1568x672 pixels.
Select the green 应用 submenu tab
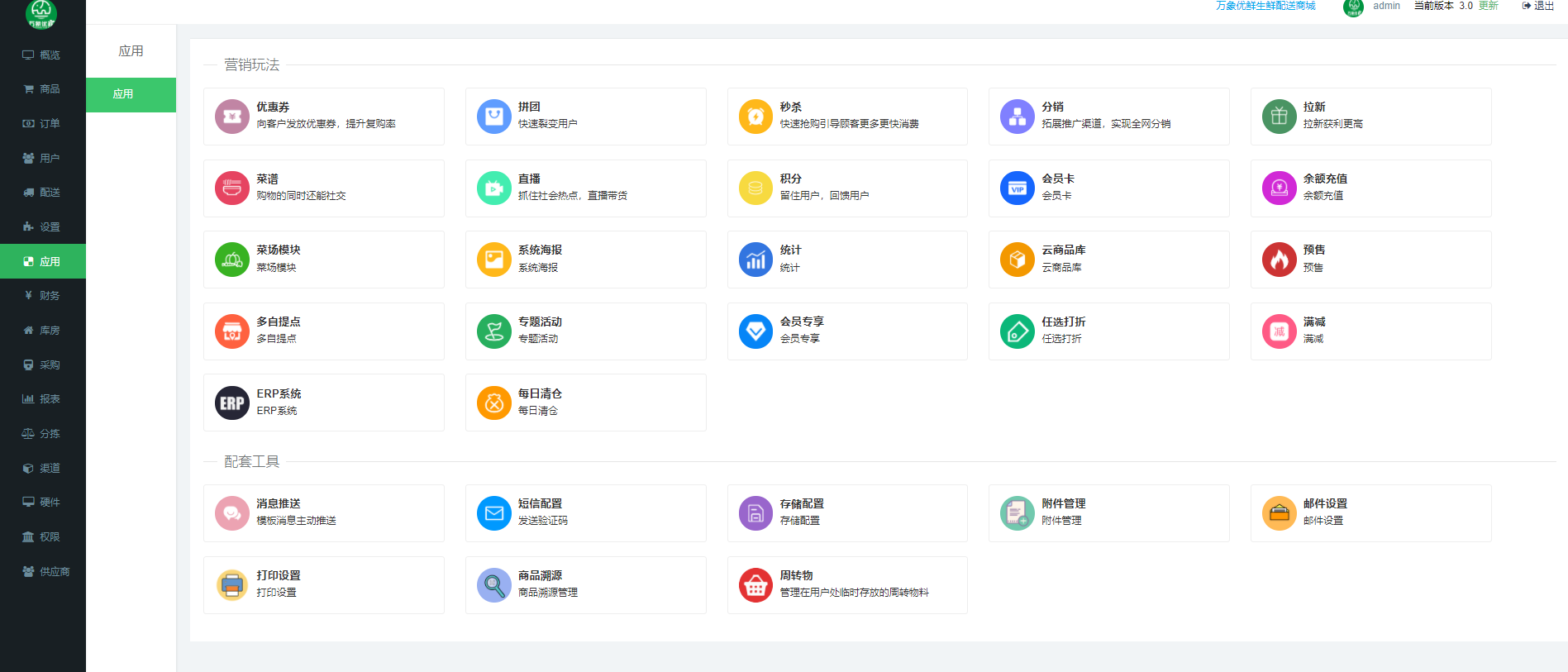(131, 94)
